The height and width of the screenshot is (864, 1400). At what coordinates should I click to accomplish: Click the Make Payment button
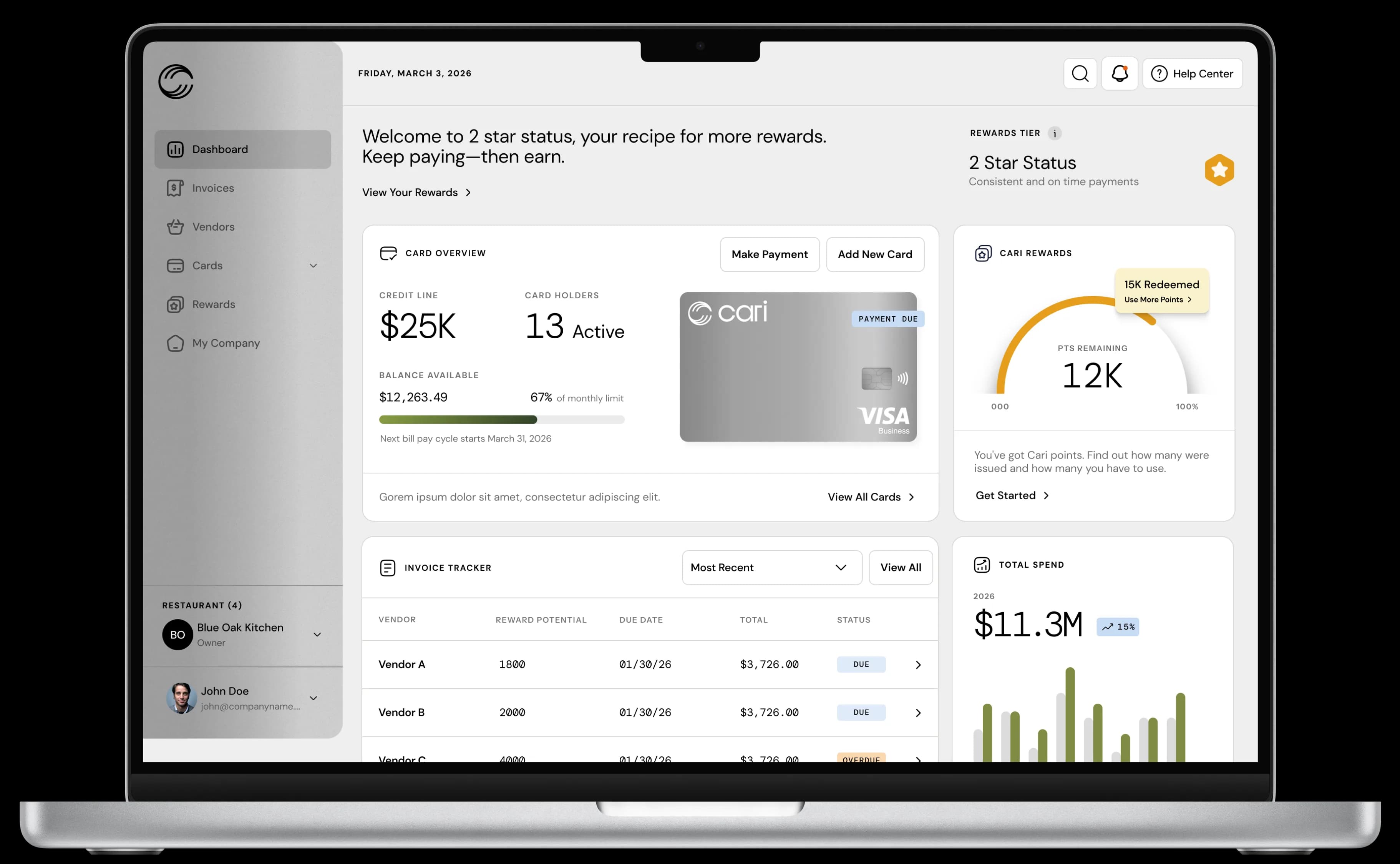770,254
